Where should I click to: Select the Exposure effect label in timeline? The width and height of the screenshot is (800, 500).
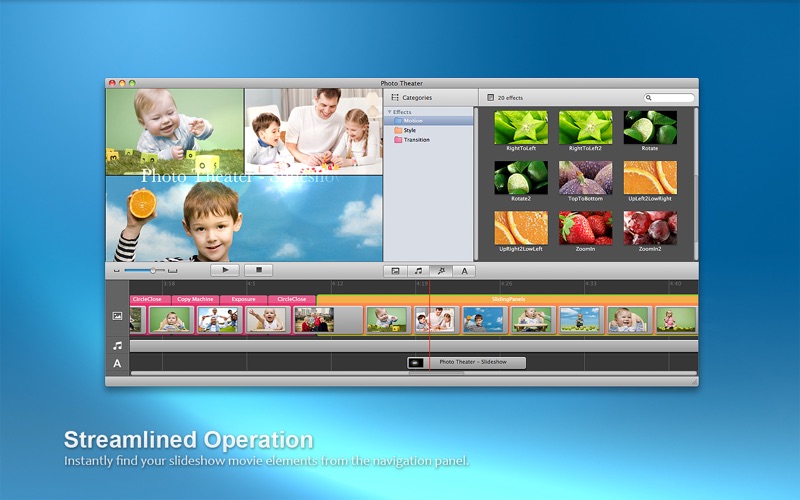pyautogui.click(x=243, y=299)
